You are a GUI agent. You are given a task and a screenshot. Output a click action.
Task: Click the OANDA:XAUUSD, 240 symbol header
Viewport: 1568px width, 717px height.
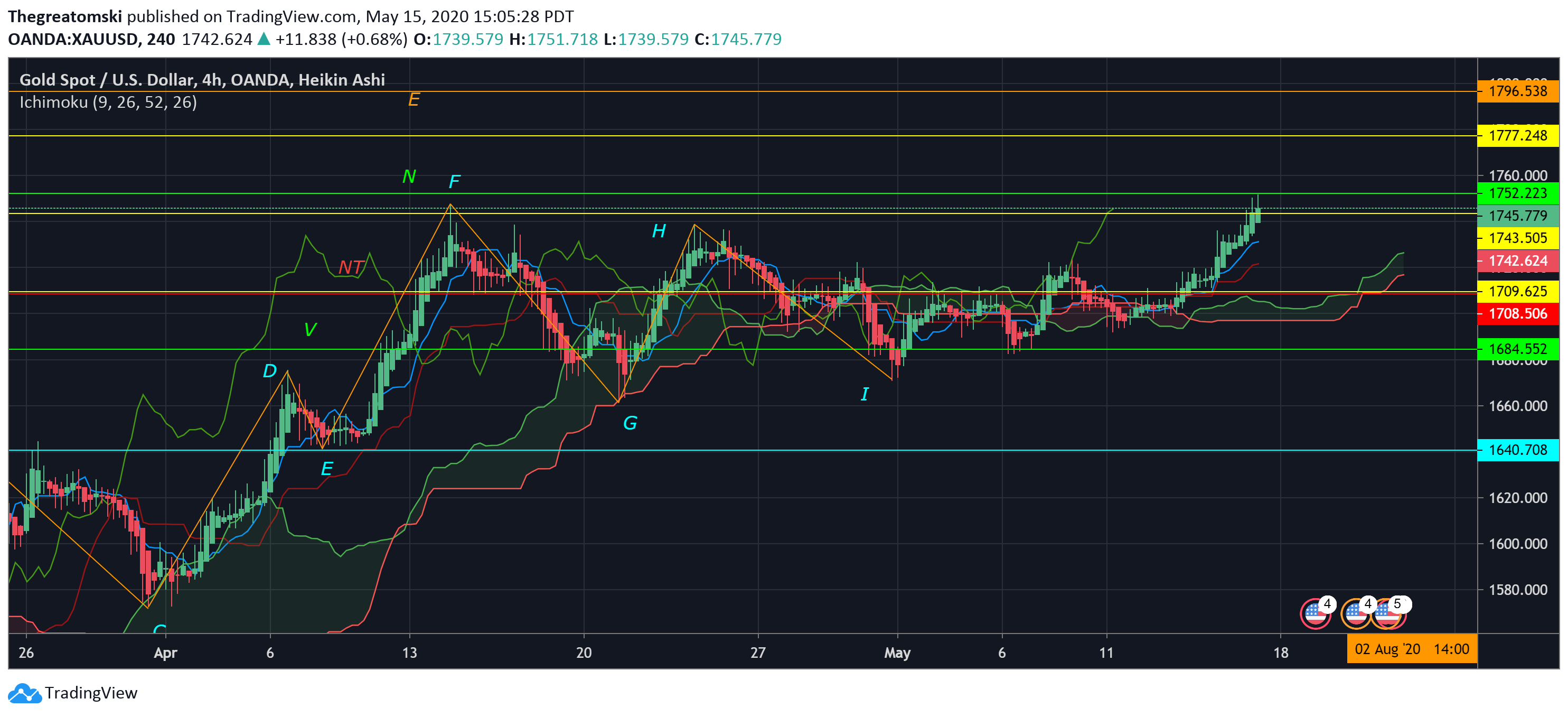click(x=91, y=40)
